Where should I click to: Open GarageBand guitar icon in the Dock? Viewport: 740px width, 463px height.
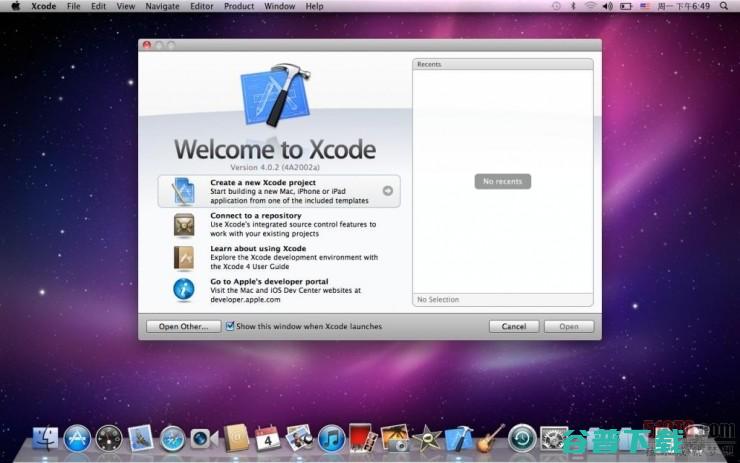490,438
